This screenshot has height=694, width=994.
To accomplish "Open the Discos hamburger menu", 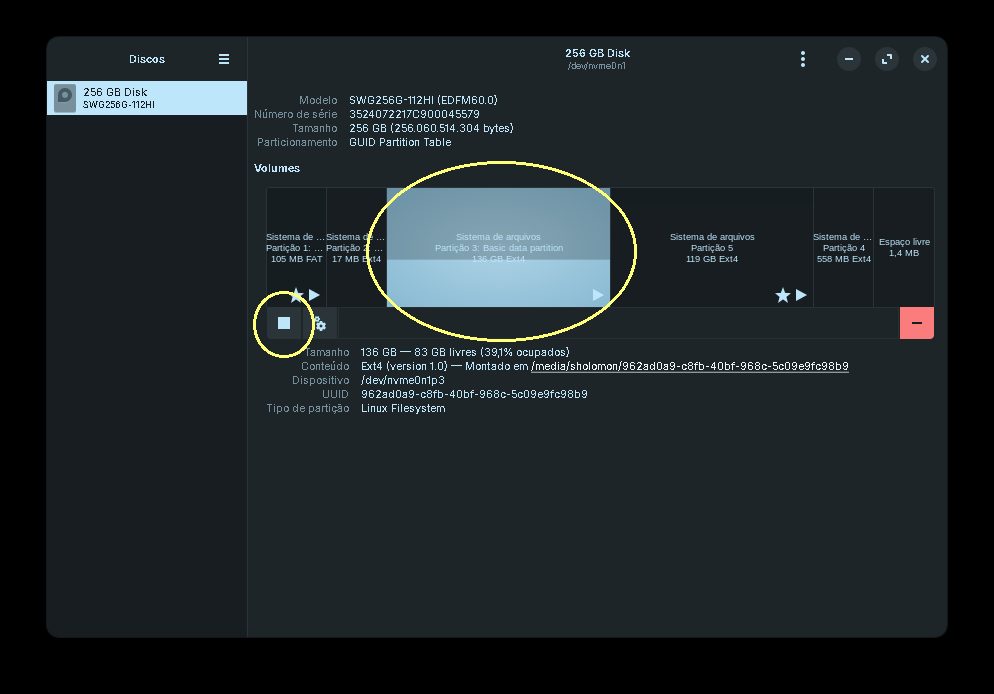I will (x=224, y=59).
